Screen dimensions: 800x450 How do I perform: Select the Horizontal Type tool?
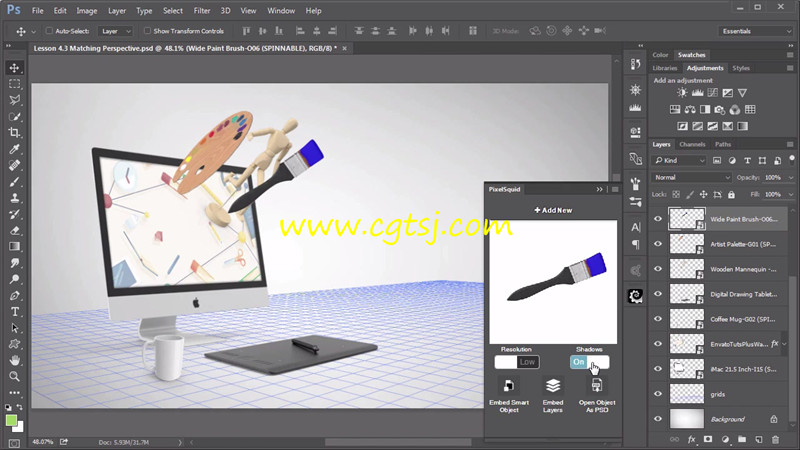coord(14,312)
